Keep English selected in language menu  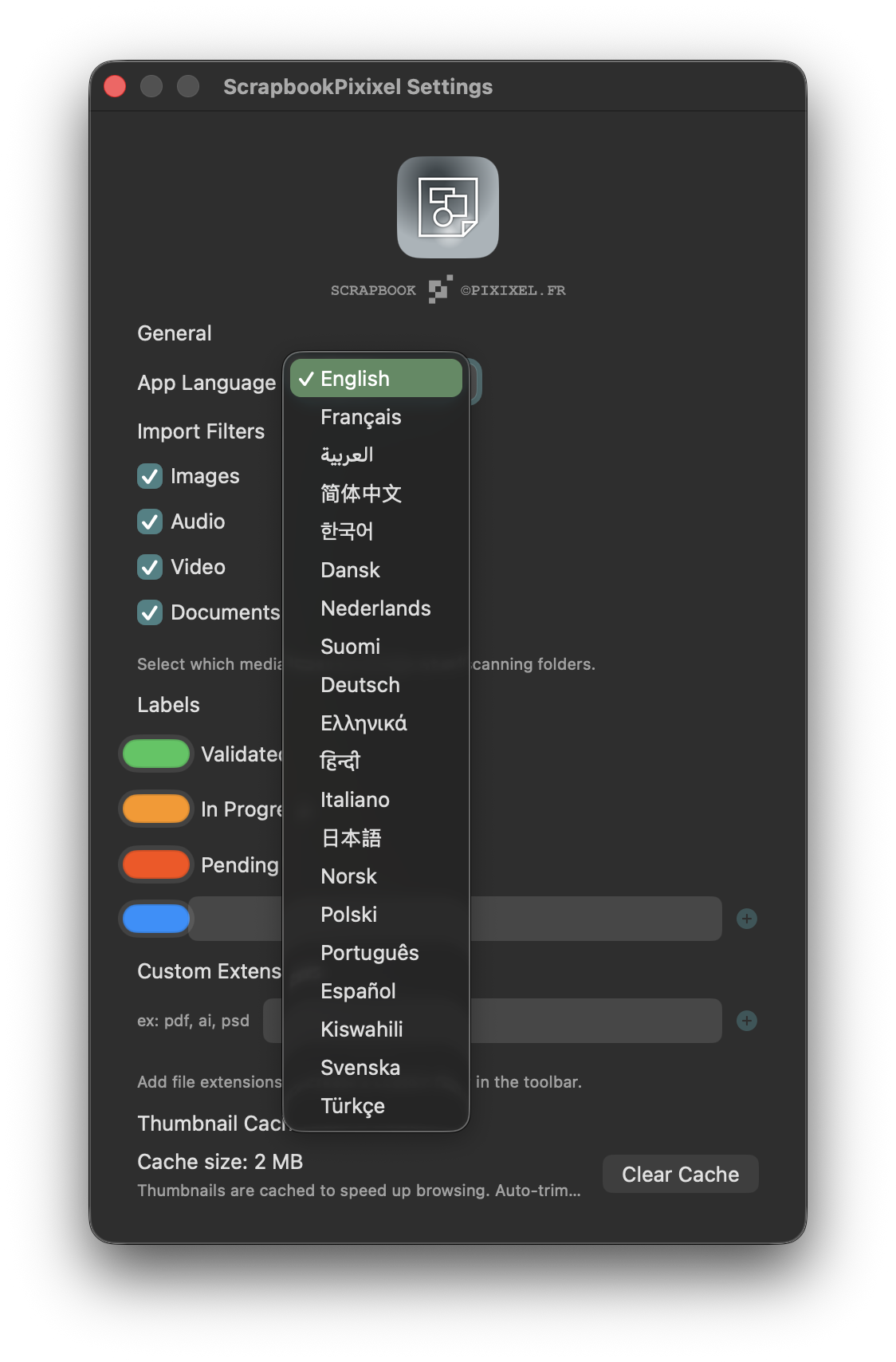tap(355, 379)
